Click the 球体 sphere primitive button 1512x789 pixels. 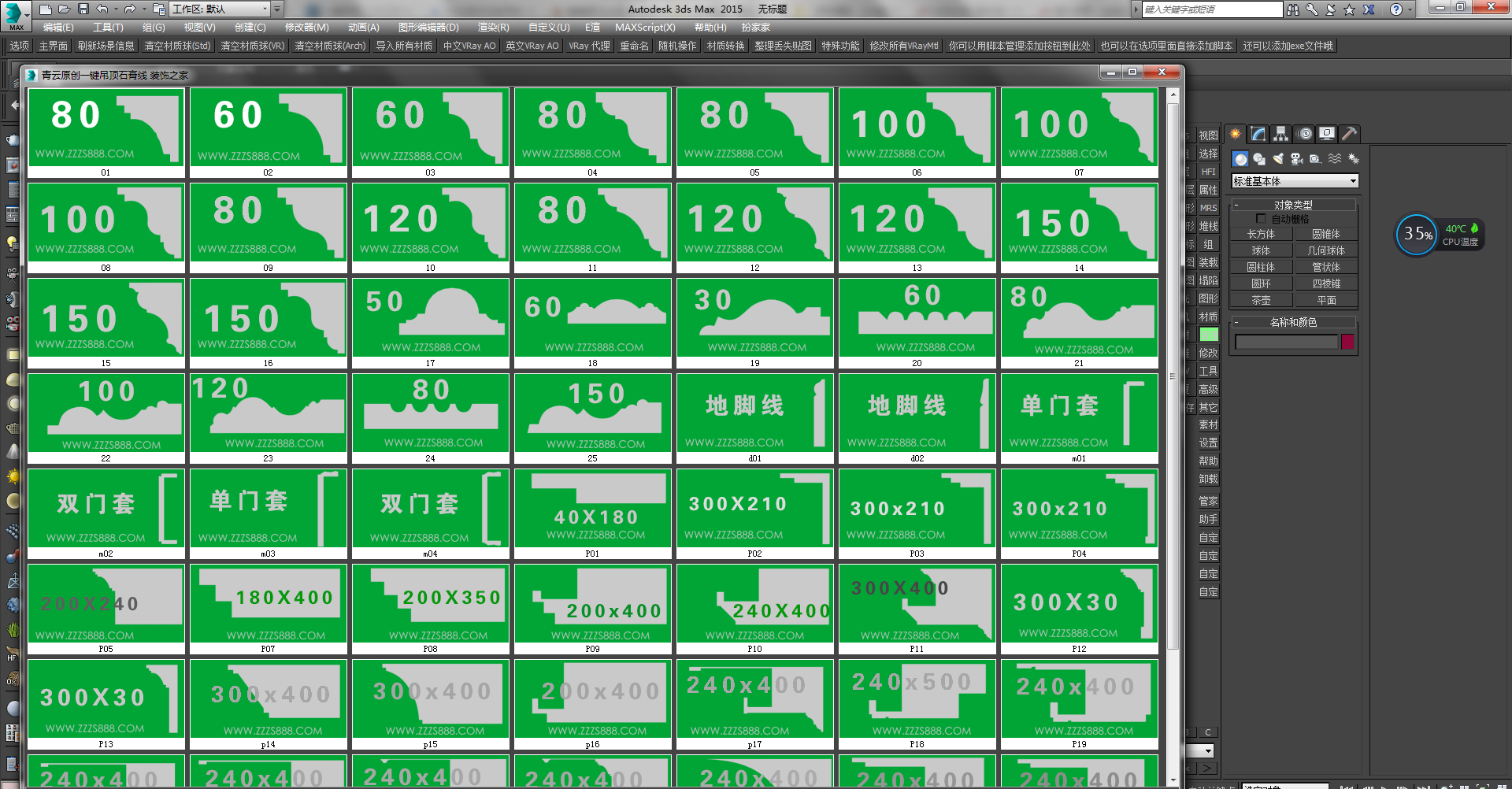pos(1261,250)
